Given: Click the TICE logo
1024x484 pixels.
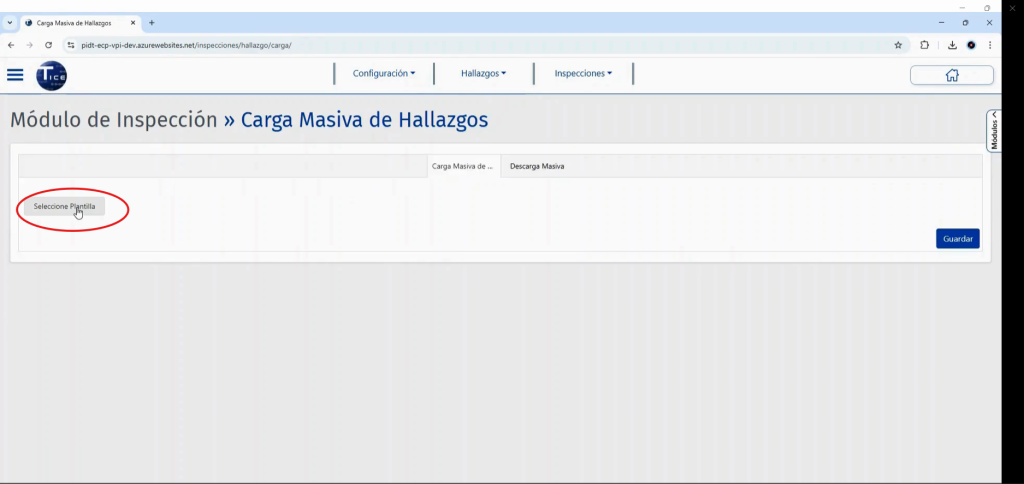Looking at the screenshot, I should pyautogui.click(x=51, y=75).
